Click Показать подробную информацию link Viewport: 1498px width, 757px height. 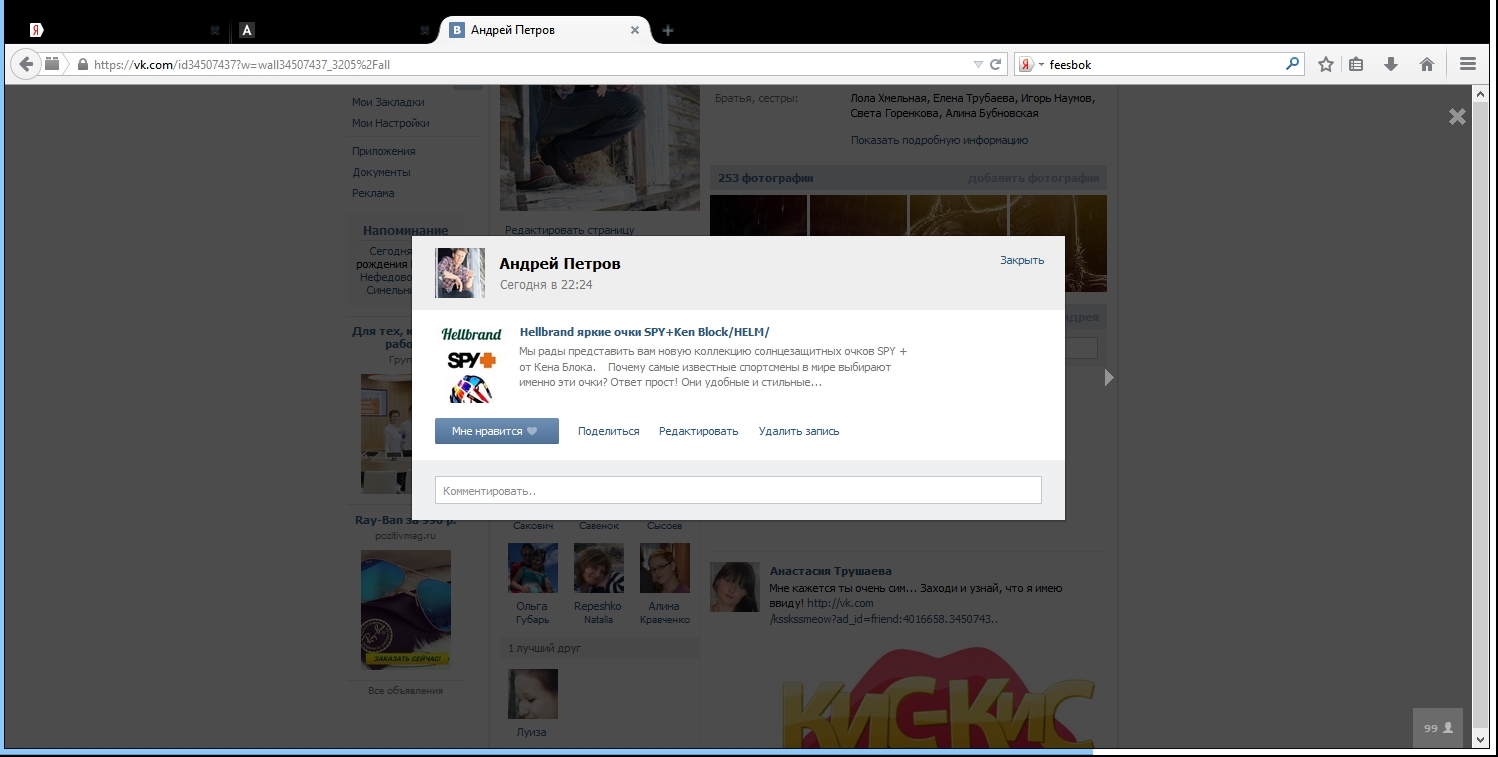click(939, 140)
